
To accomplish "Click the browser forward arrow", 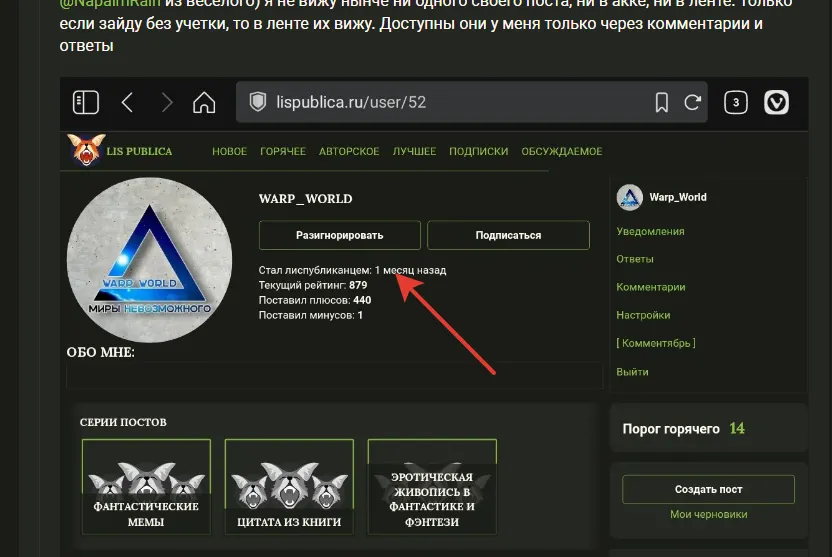I will 166,102.
